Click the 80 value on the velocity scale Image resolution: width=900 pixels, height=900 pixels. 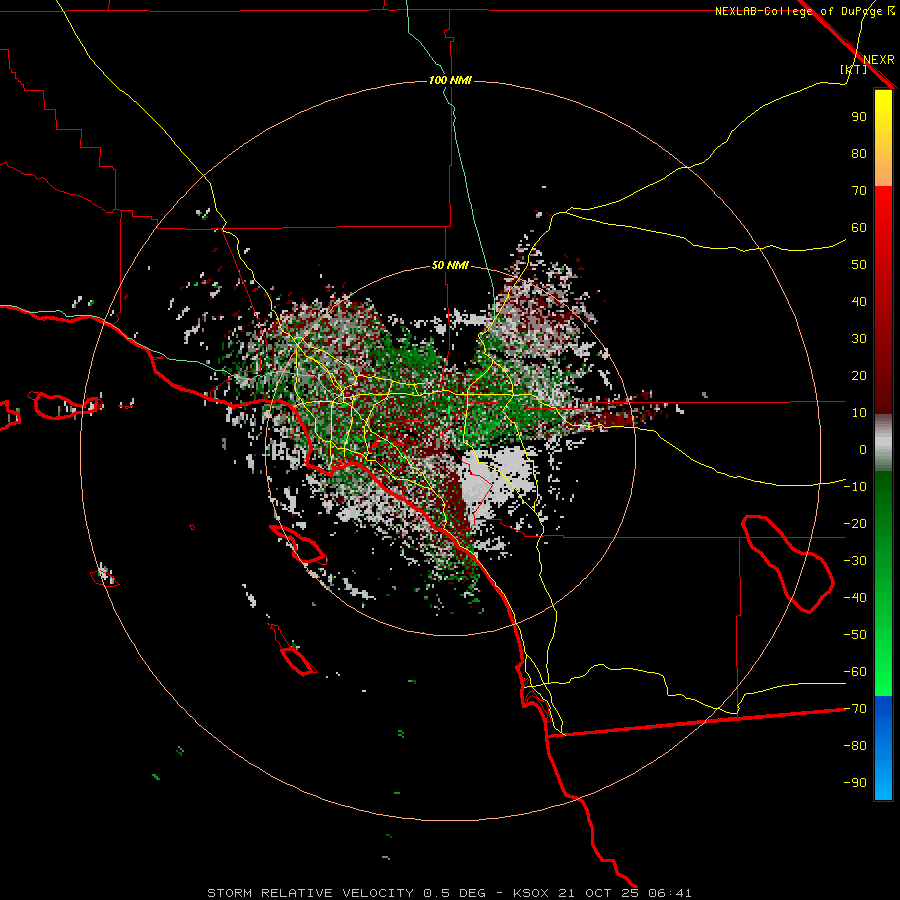(x=859, y=153)
